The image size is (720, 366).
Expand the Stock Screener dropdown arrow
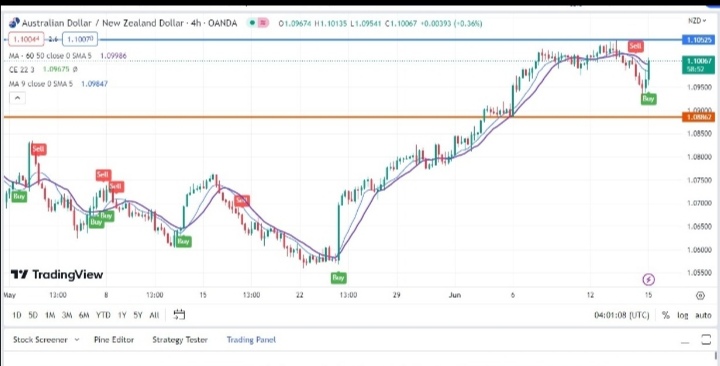tap(77, 340)
